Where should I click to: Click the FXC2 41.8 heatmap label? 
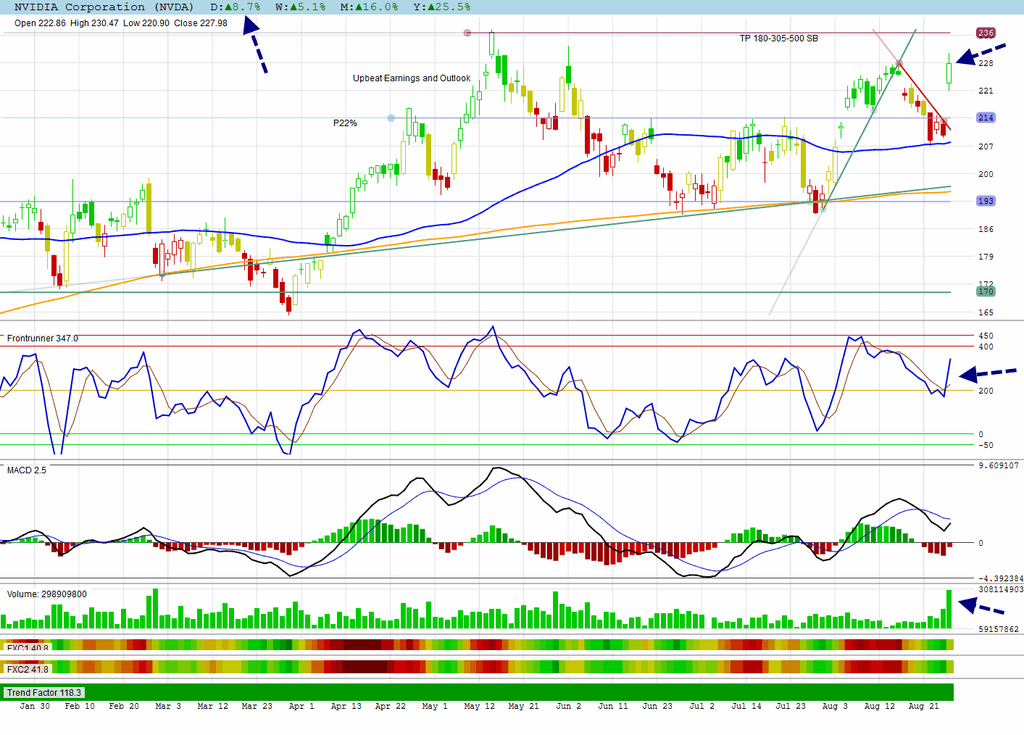[27, 669]
